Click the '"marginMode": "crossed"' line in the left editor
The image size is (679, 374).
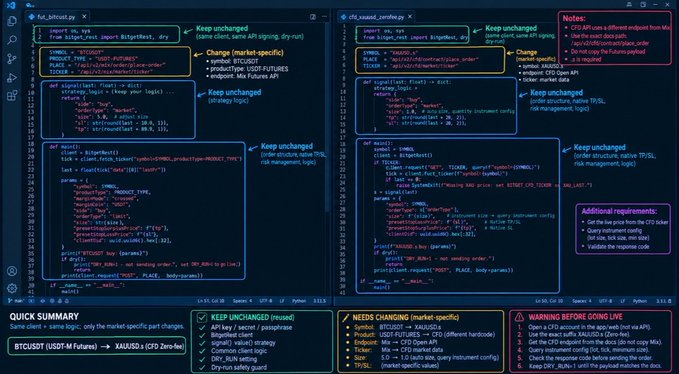click(106, 198)
